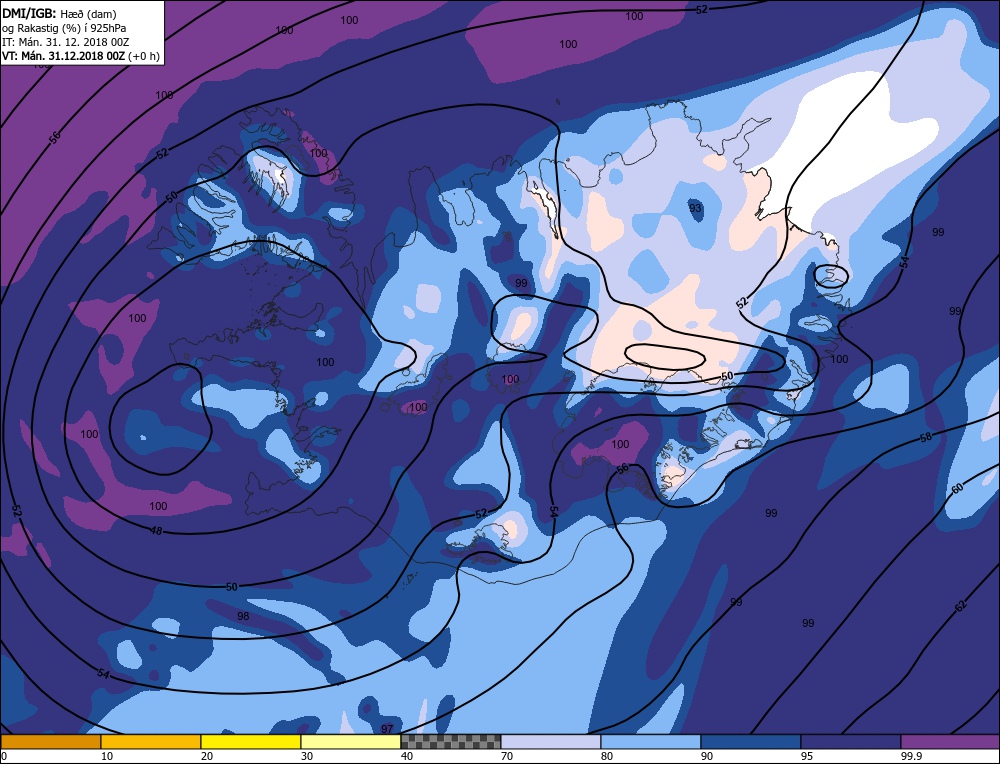Click the purple legend swatch above 99.9
The height and width of the screenshot is (764, 1000).
(x=950, y=742)
